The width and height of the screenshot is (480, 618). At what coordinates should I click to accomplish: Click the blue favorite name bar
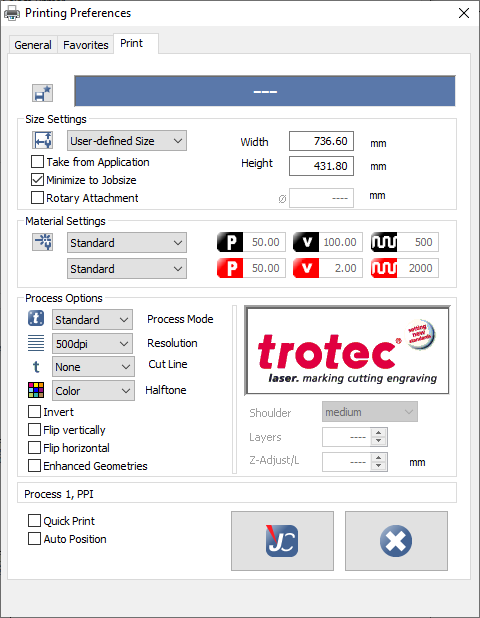tap(265, 91)
